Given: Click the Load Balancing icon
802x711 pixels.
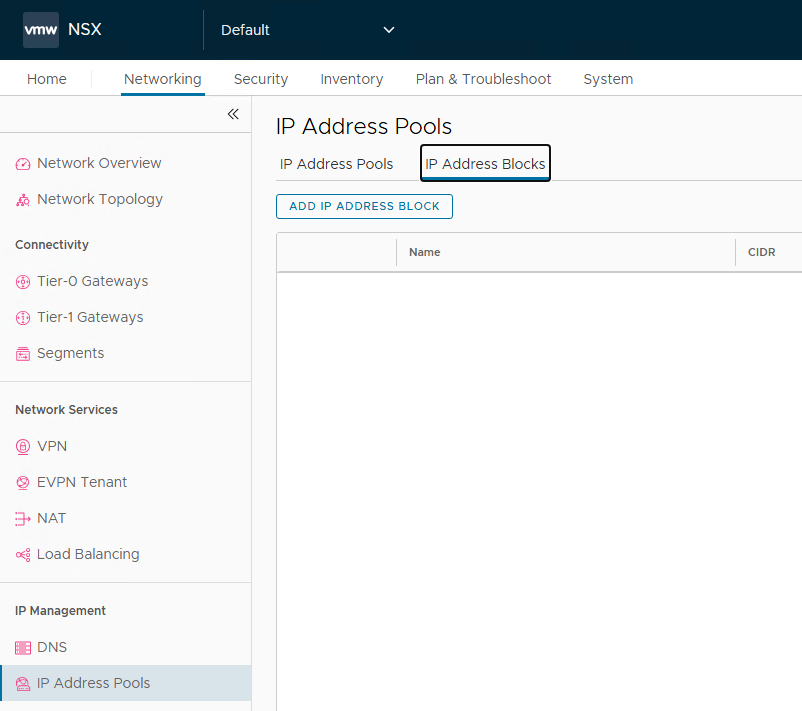Looking at the screenshot, I should pos(23,555).
